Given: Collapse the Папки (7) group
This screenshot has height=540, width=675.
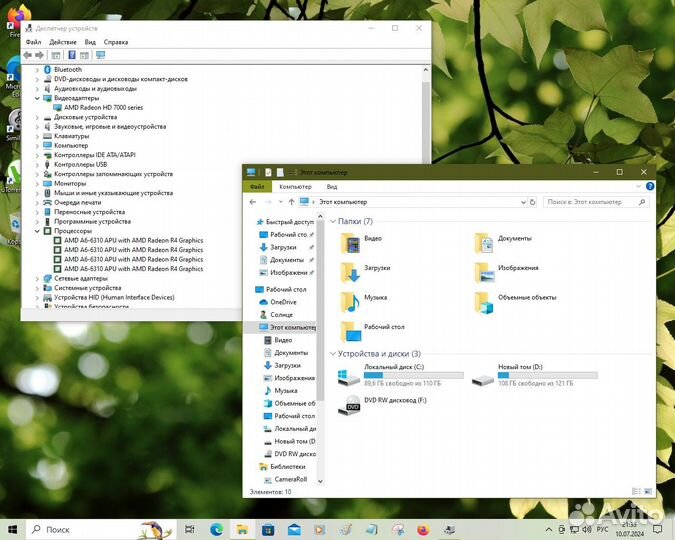Looking at the screenshot, I should tap(332, 221).
